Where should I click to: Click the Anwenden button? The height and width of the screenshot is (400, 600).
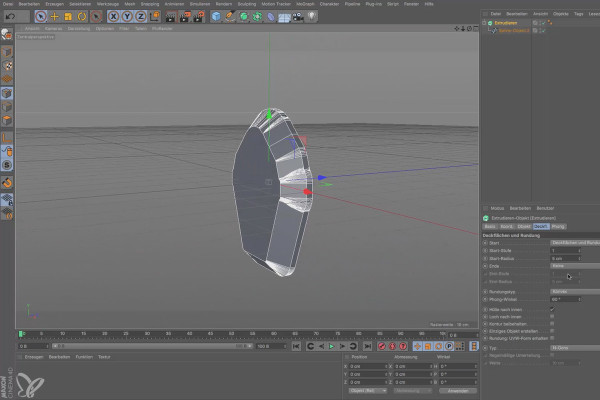(x=458, y=391)
